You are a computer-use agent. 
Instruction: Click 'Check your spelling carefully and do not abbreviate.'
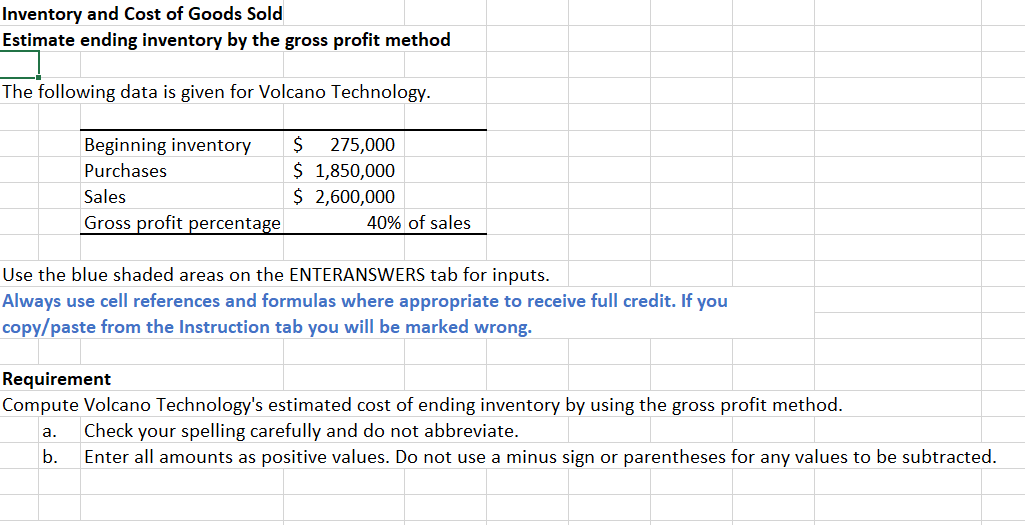[x=301, y=431]
